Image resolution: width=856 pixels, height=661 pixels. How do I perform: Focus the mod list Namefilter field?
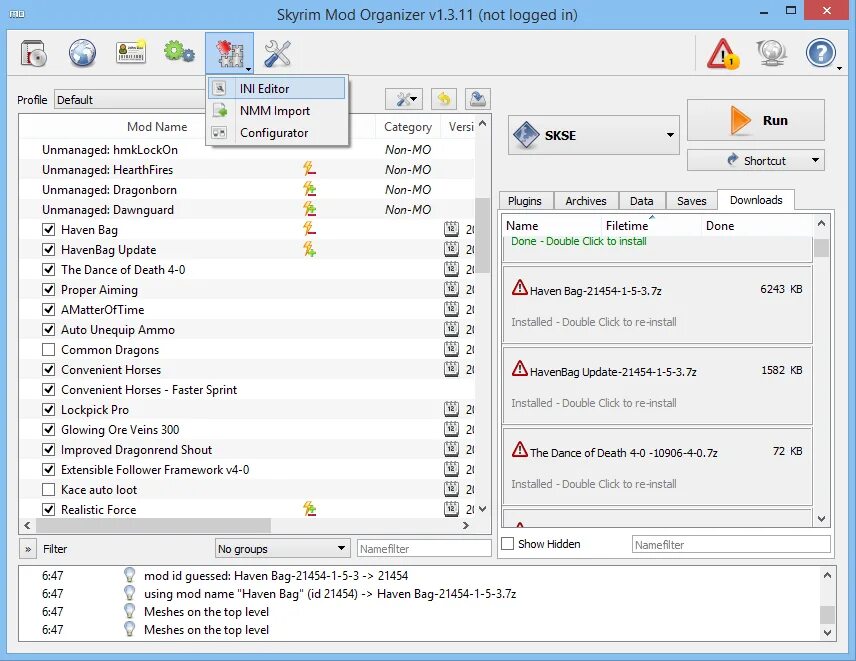coord(424,549)
